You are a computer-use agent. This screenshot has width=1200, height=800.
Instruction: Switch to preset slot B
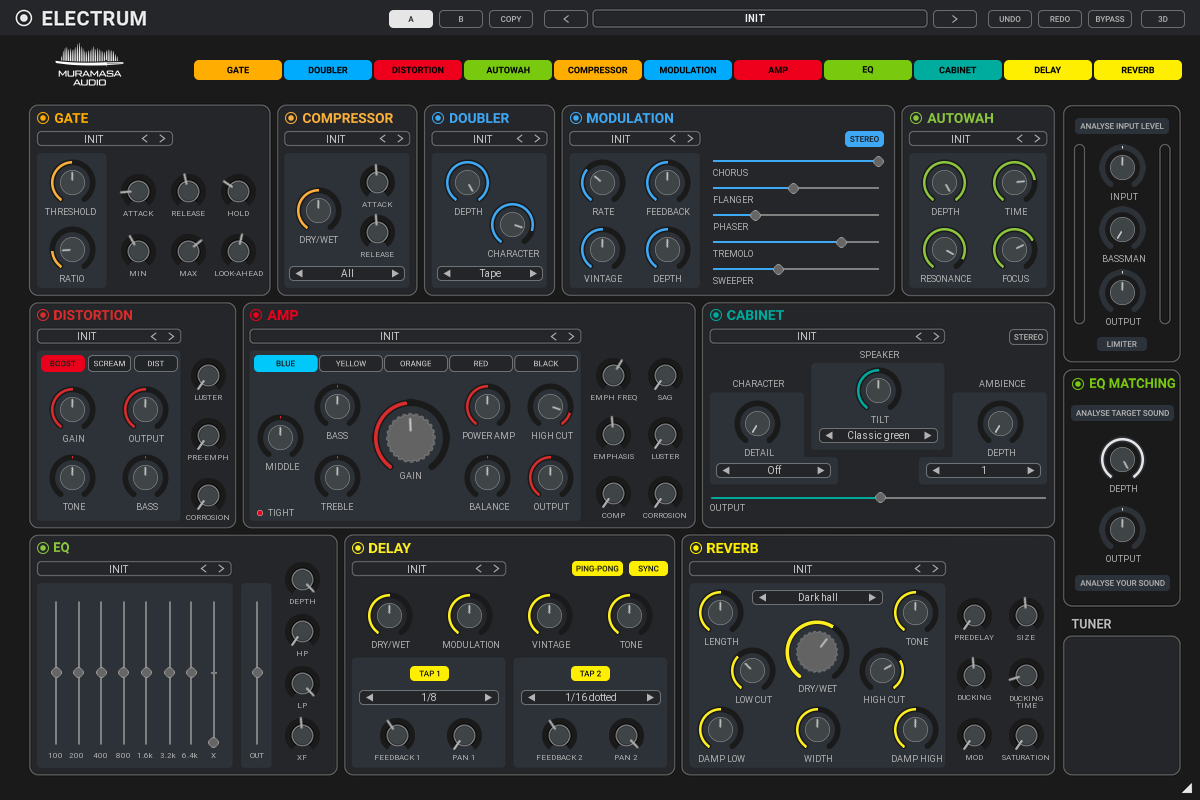tap(460, 18)
